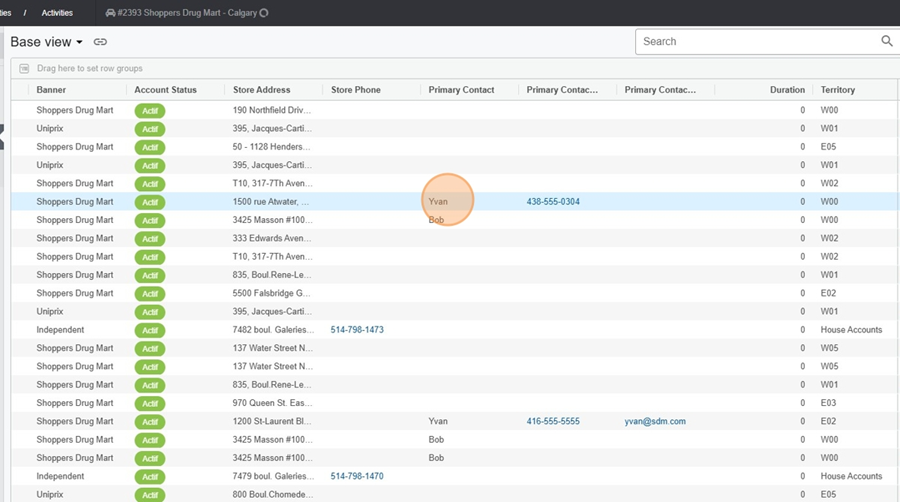Sort by the Territory column header
The height and width of the screenshot is (502, 900).
pos(837,89)
